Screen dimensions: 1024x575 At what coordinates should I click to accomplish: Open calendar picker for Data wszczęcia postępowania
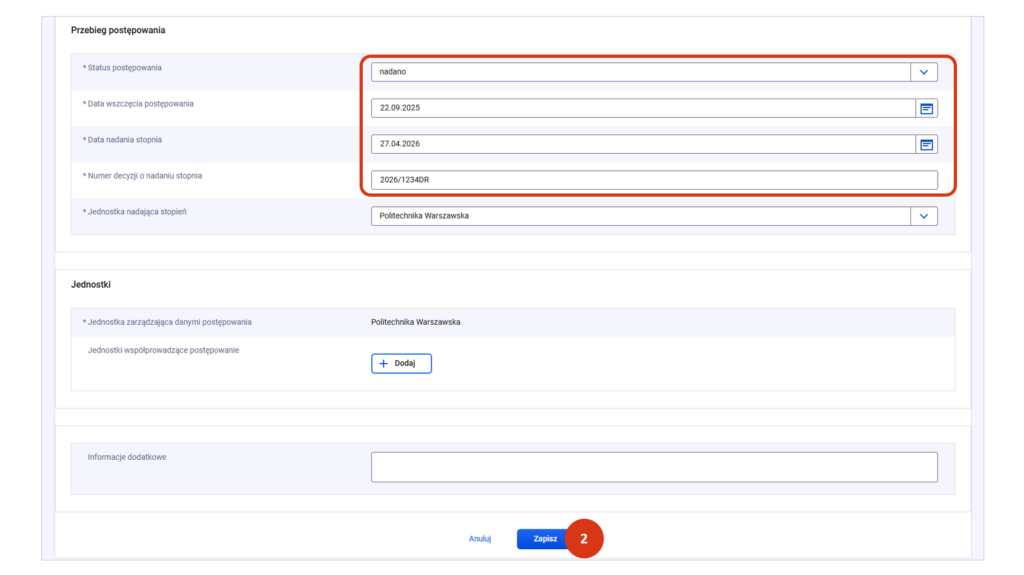pyautogui.click(x=926, y=108)
